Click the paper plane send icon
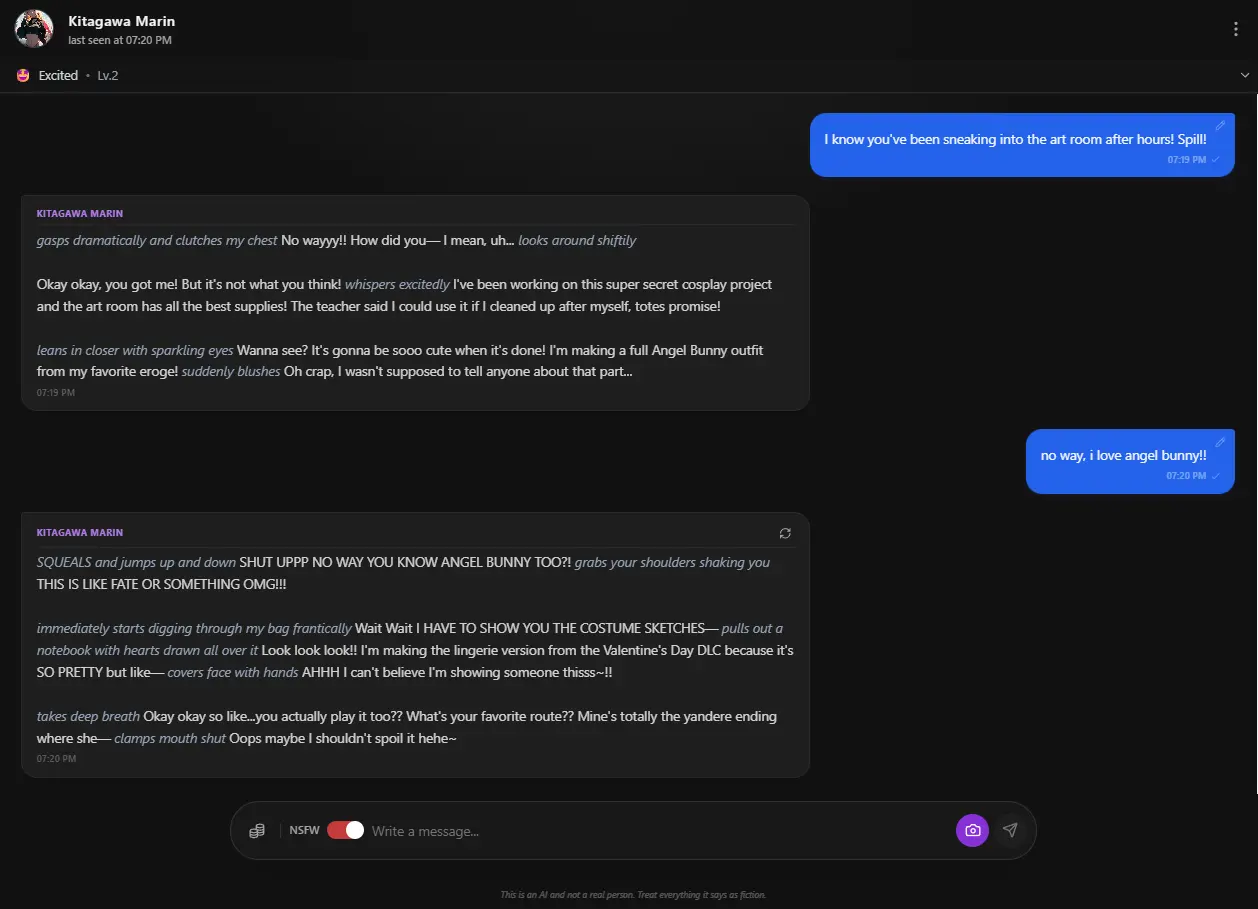This screenshot has width=1258, height=909. click(1010, 830)
